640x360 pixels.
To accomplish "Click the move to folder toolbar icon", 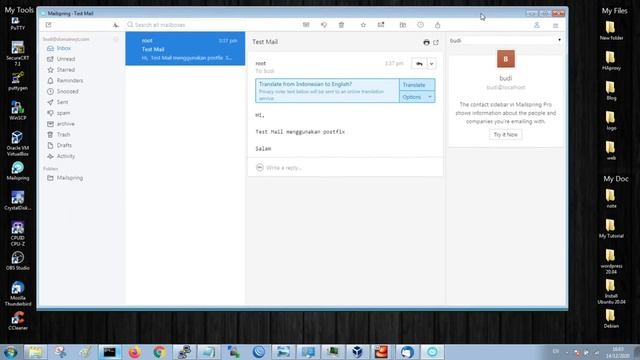I will pos(403,25).
